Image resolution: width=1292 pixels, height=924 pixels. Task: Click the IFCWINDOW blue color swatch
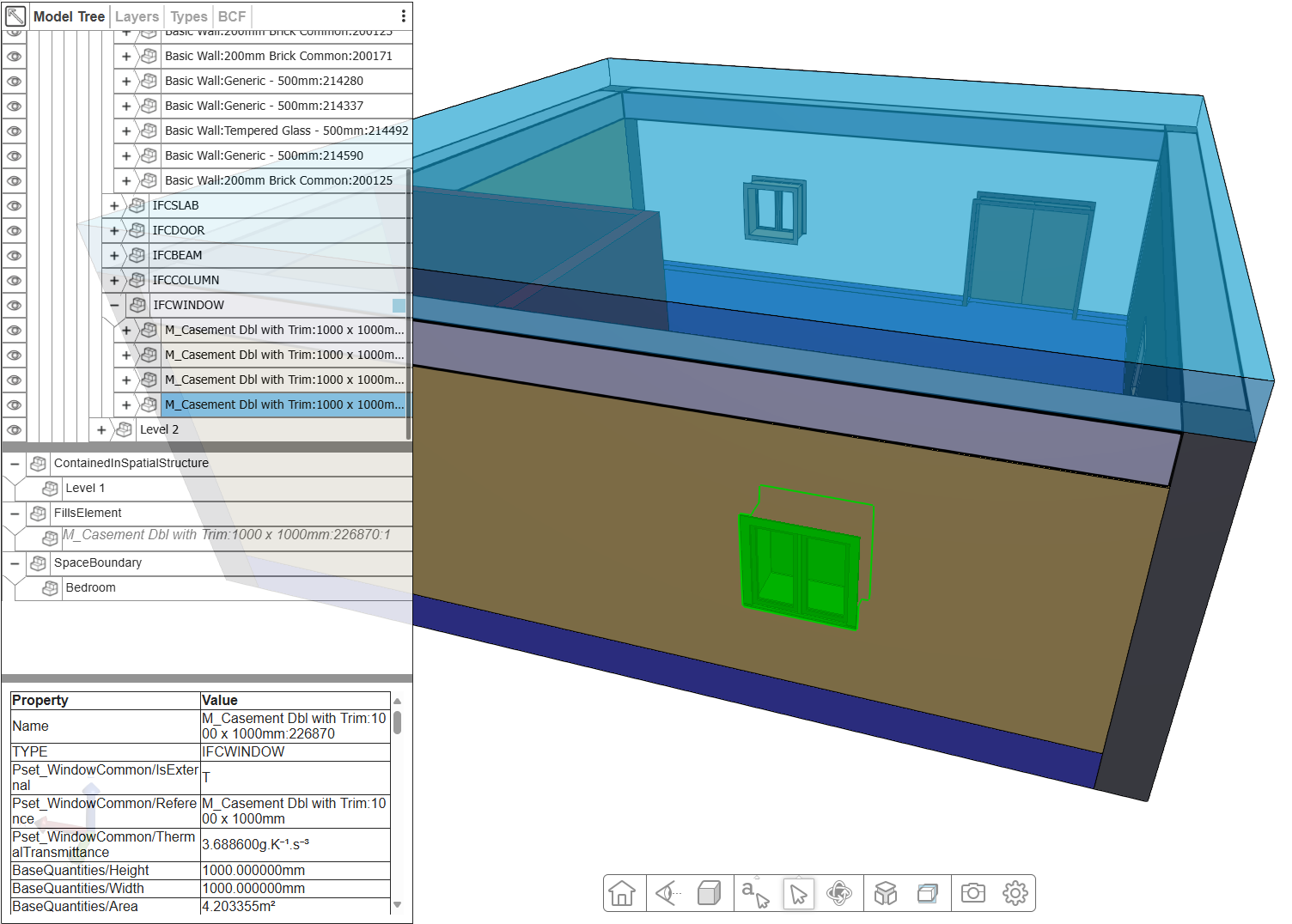399,306
